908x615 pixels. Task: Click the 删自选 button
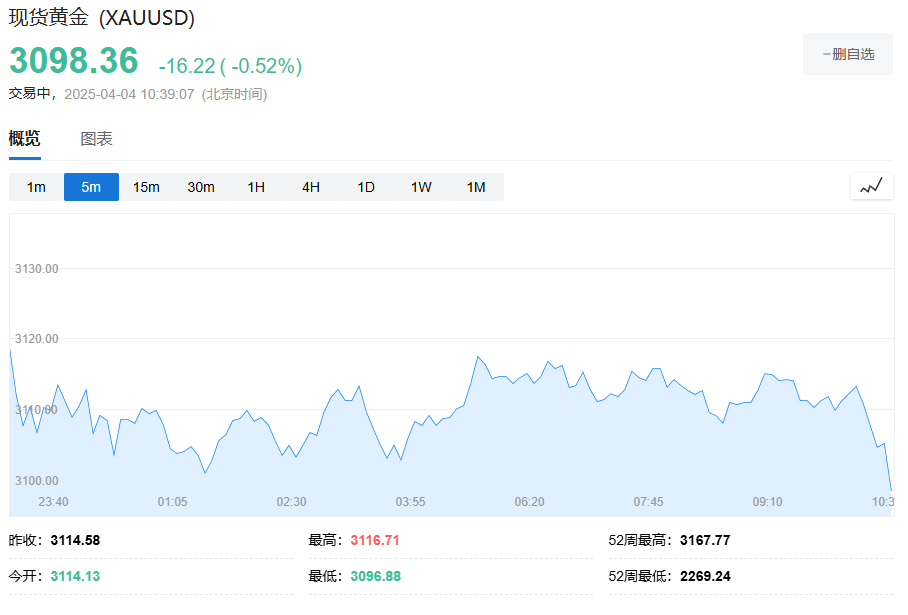point(848,54)
